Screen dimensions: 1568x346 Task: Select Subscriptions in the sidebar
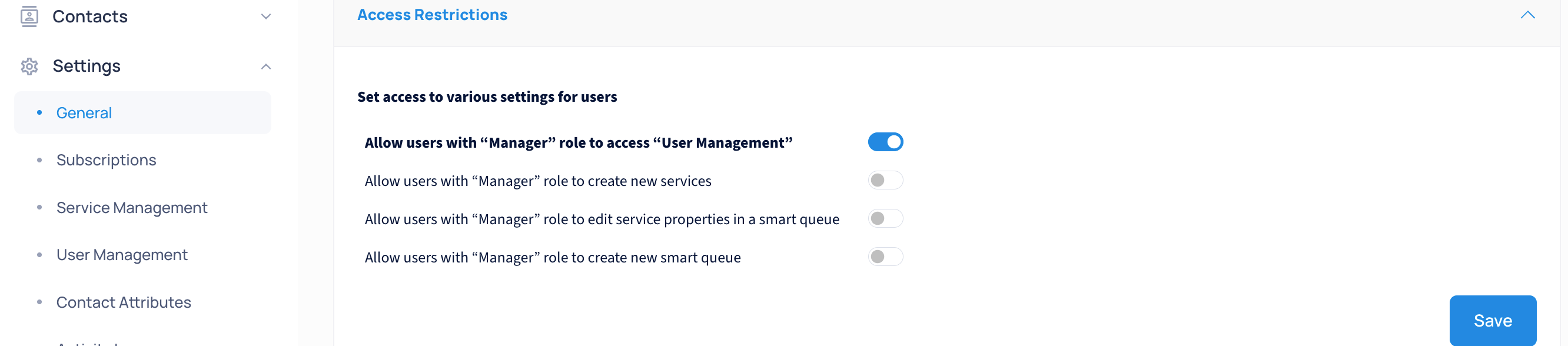106,160
